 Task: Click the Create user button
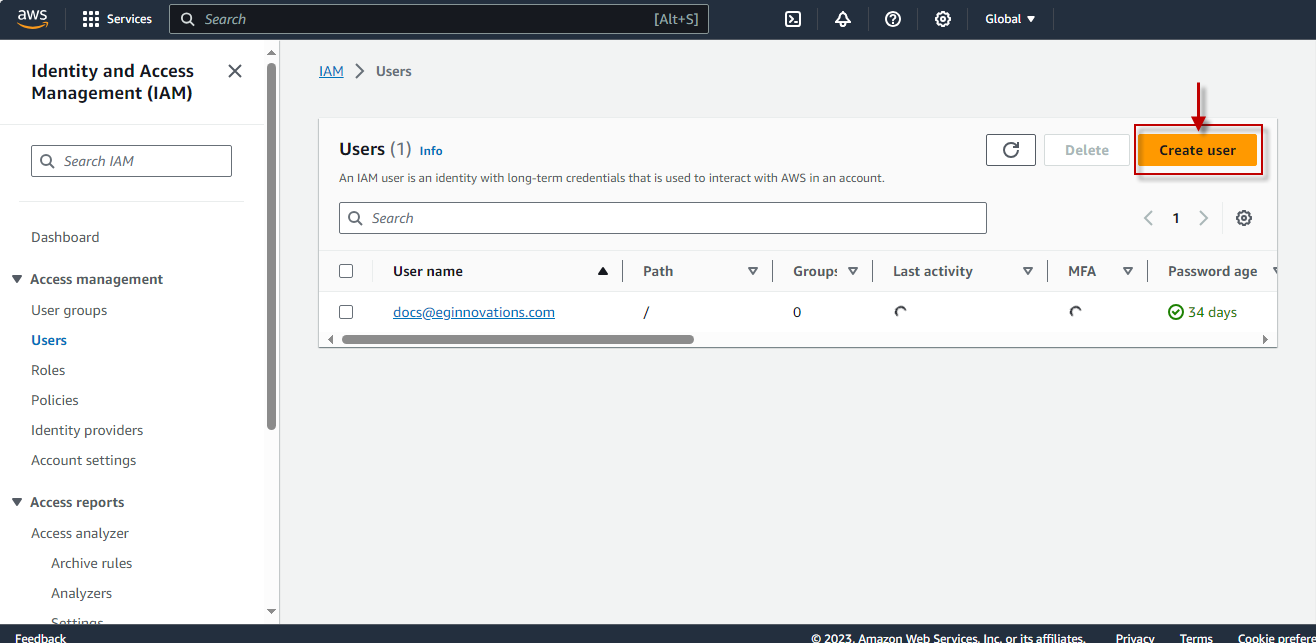tap(1197, 150)
